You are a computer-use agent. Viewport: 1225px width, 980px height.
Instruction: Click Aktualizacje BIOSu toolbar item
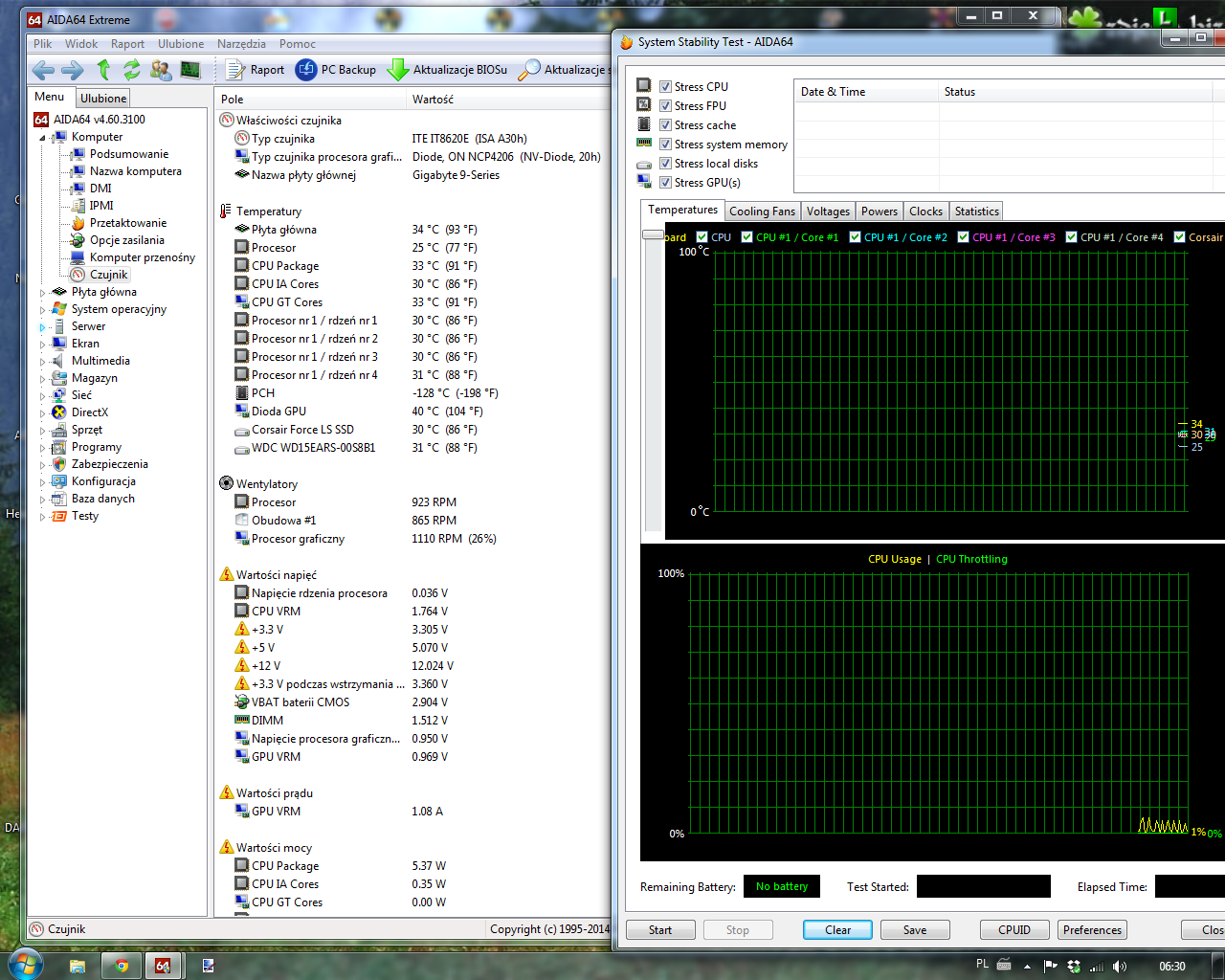click(x=447, y=70)
